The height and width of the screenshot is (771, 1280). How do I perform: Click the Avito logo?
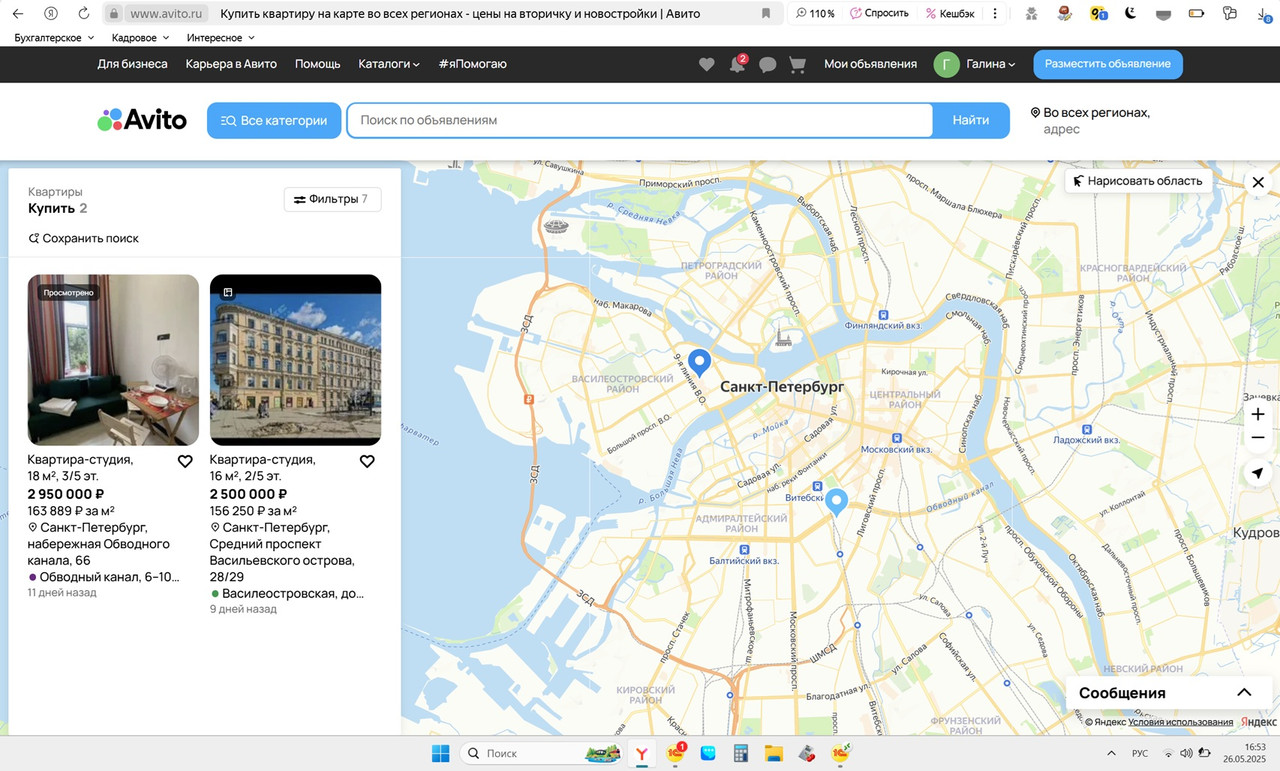coord(142,120)
